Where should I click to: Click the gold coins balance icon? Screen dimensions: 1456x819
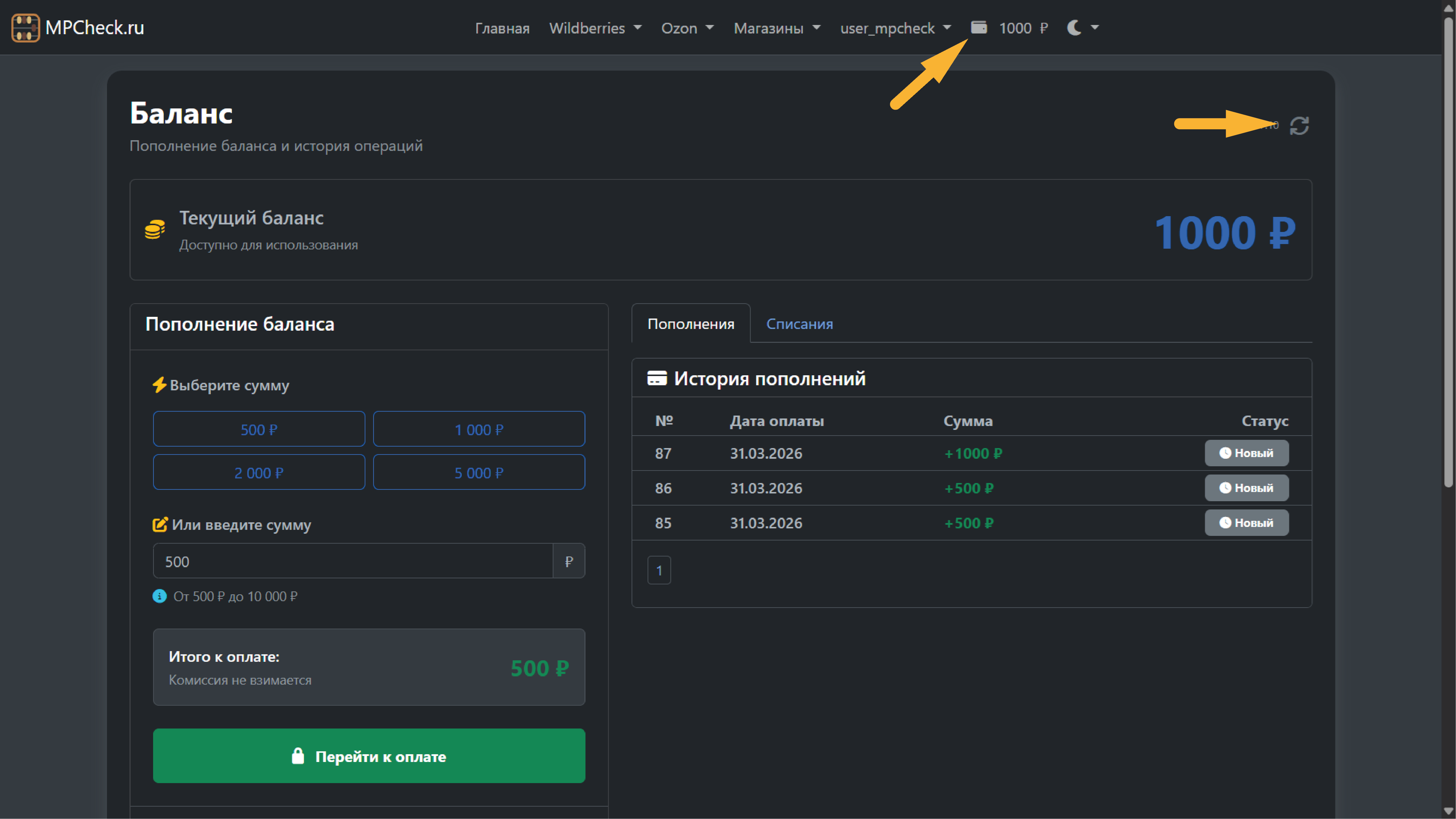(154, 229)
